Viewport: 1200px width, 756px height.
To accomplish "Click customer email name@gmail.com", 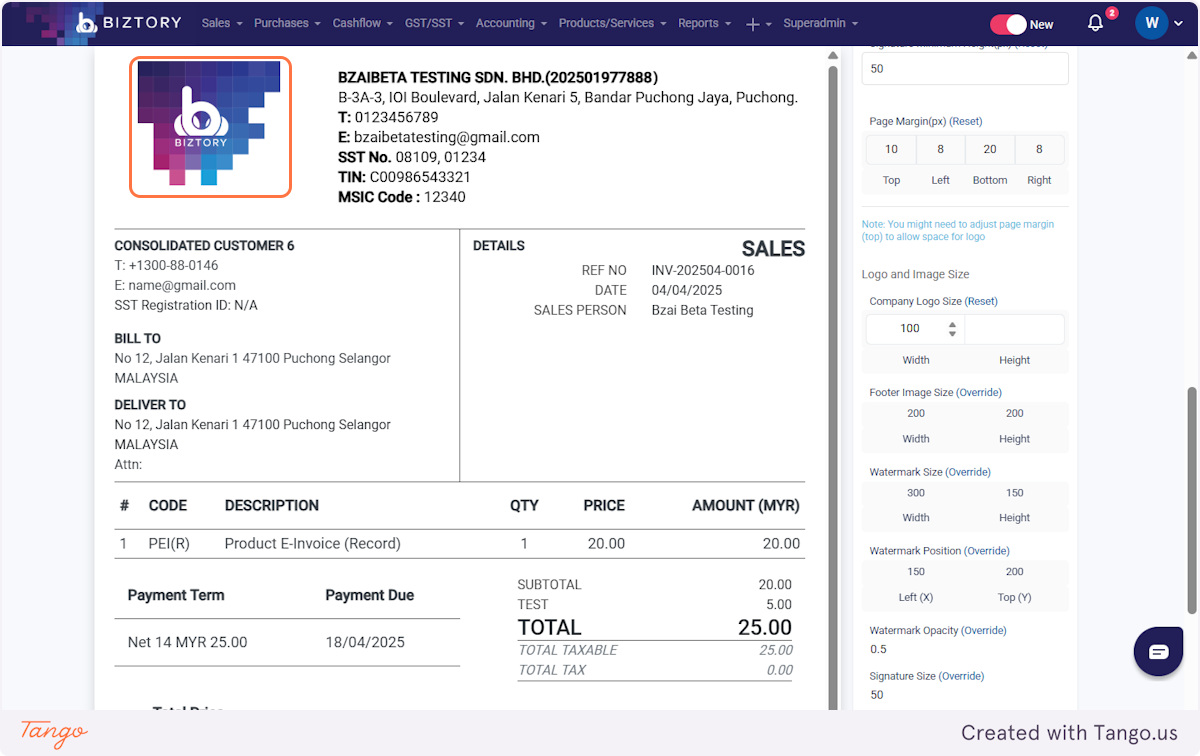I will click(x=182, y=286).
